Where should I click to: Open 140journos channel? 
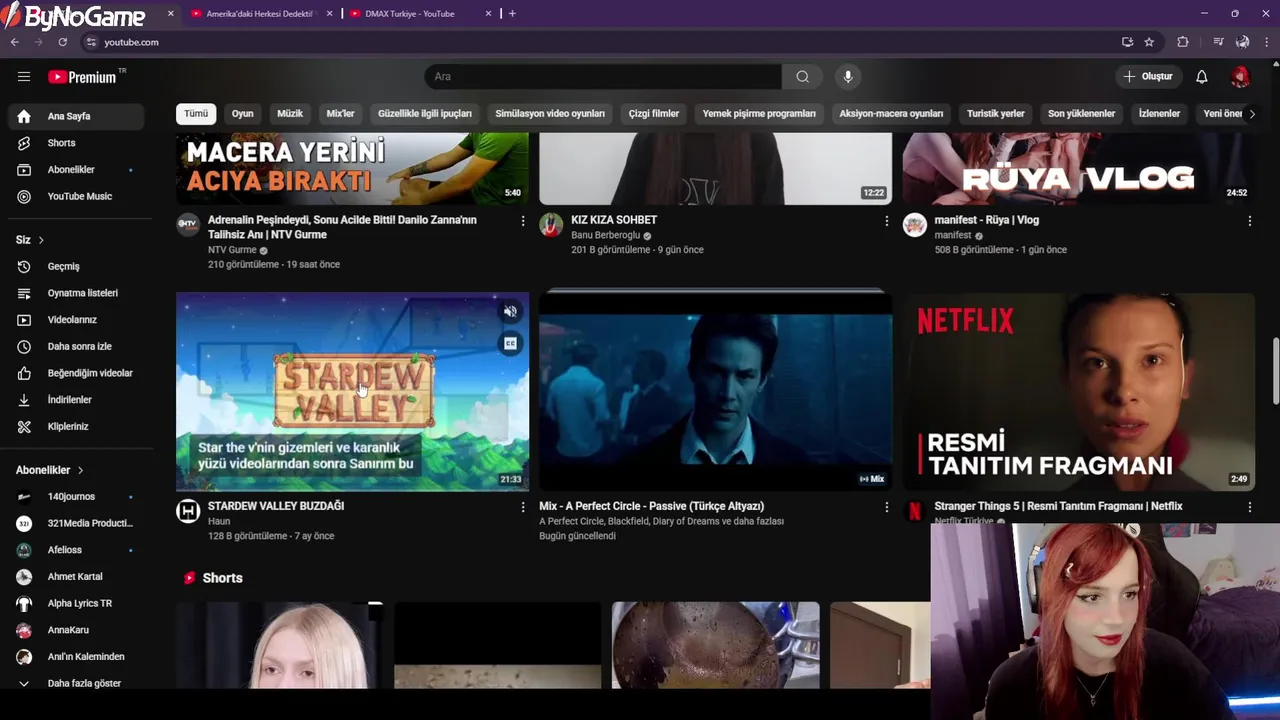pos(76,497)
